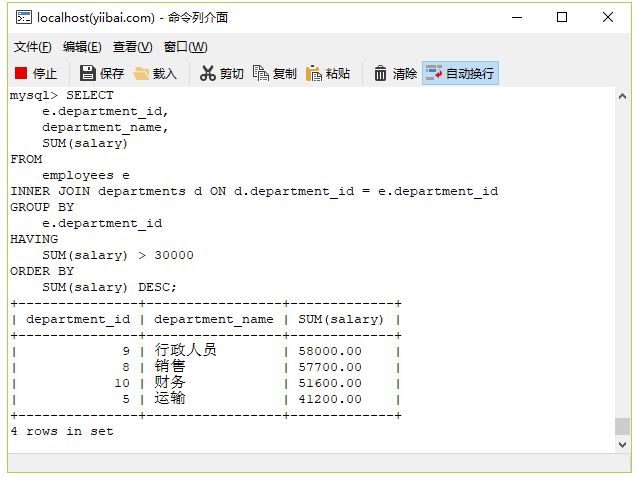Click the text 'mysql> SELECT'
Image resolution: width=639 pixels, height=478 pixels.
(x=62, y=95)
